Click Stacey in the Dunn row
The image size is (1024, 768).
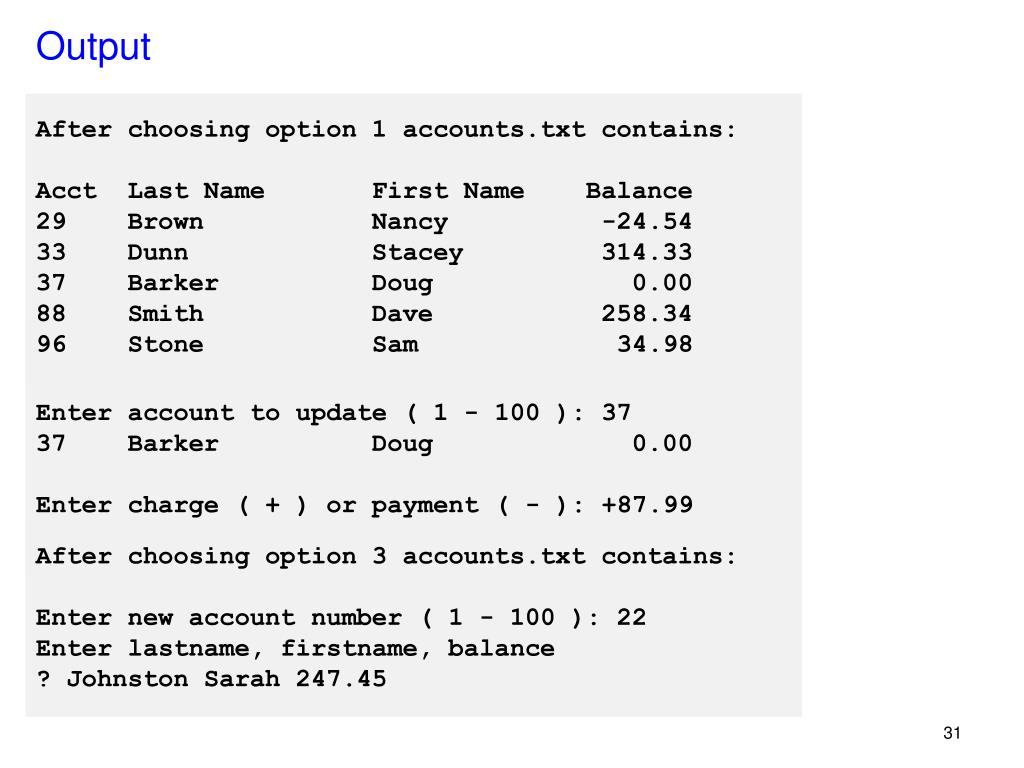point(417,253)
